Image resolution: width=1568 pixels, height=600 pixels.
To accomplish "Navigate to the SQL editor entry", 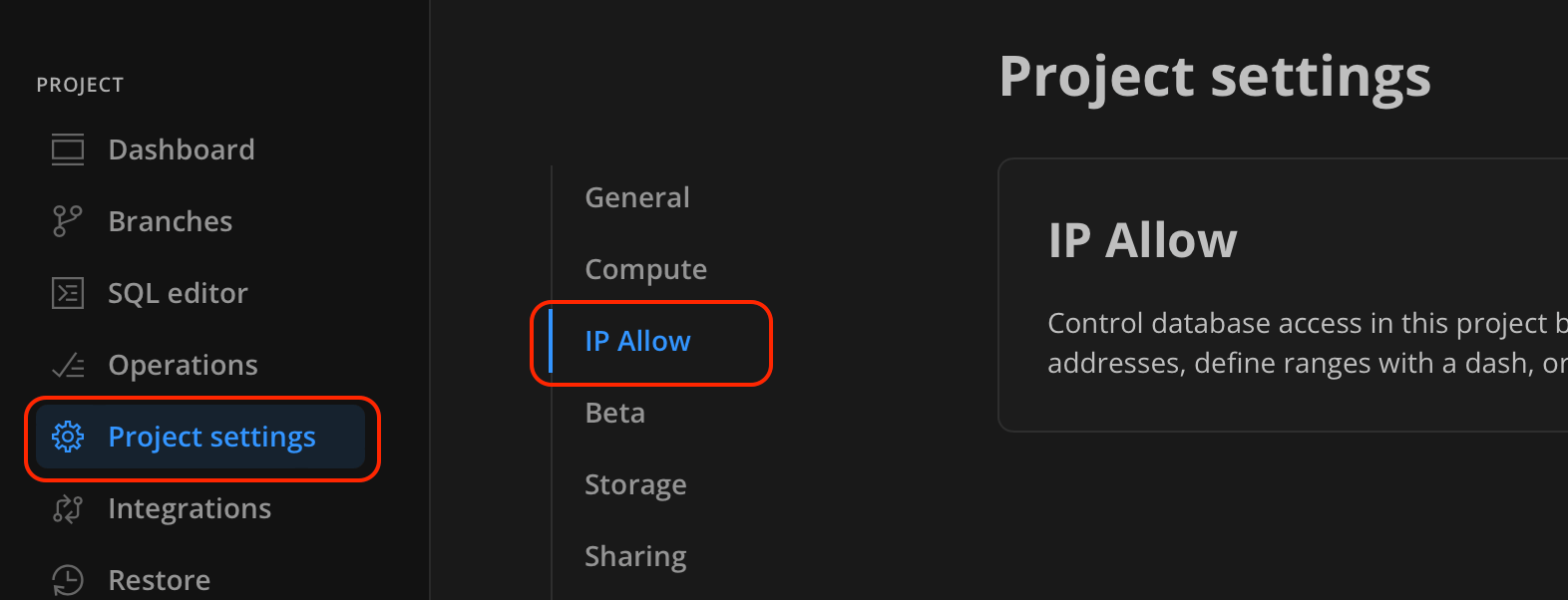I will click(178, 292).
